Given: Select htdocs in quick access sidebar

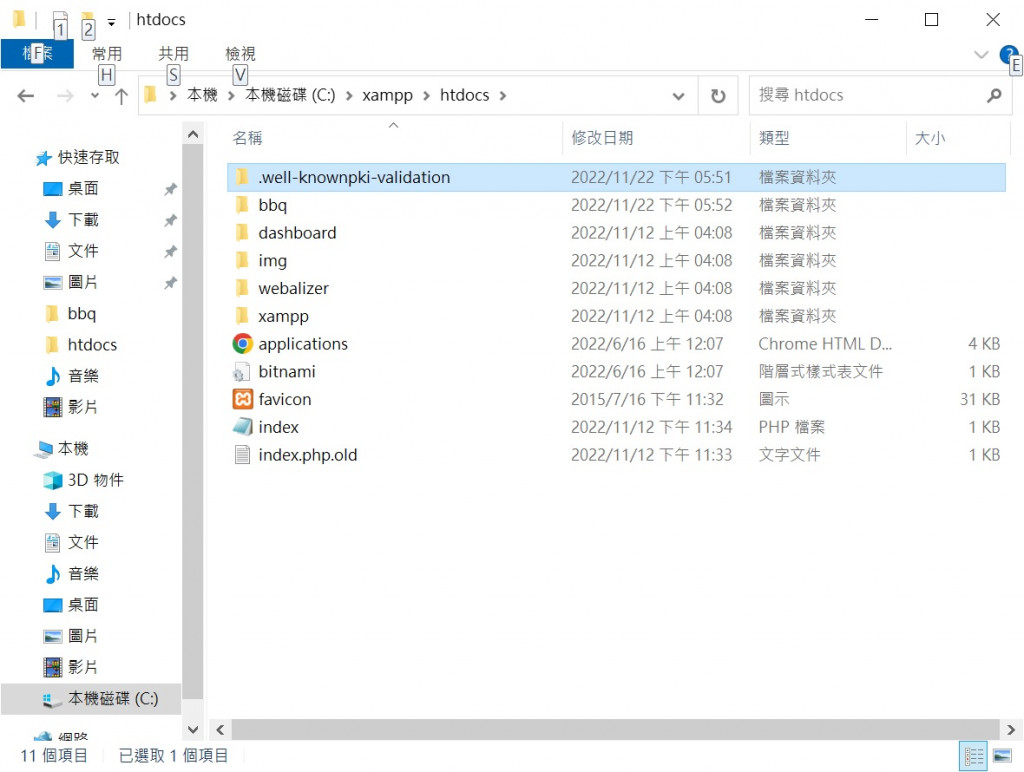Looking at the screenshot, I should pyautogui.click(x=82, y=345).
